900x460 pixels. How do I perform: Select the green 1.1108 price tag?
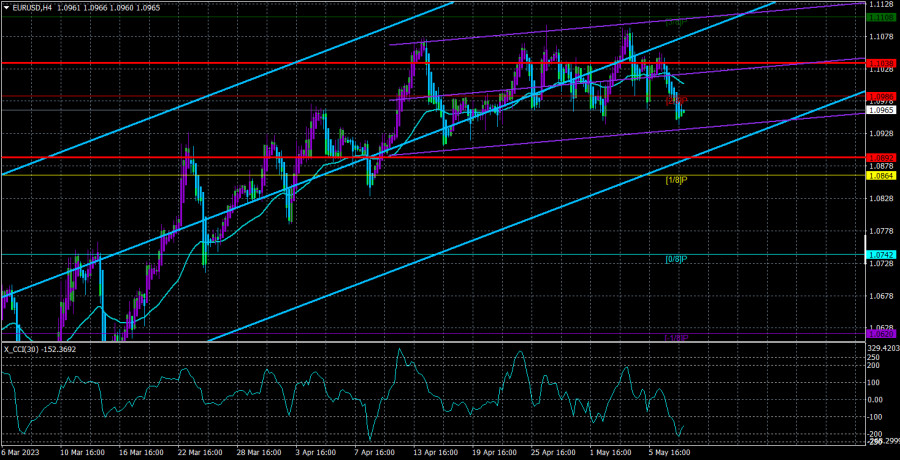pyautogui.click(x=881, y=17)
